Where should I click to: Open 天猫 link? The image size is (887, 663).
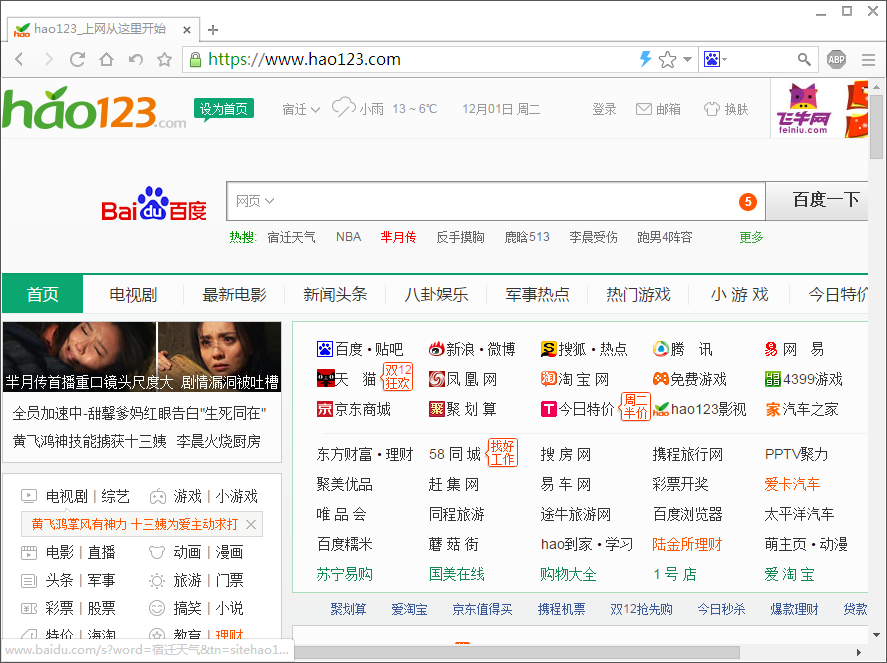coord(346,379)
